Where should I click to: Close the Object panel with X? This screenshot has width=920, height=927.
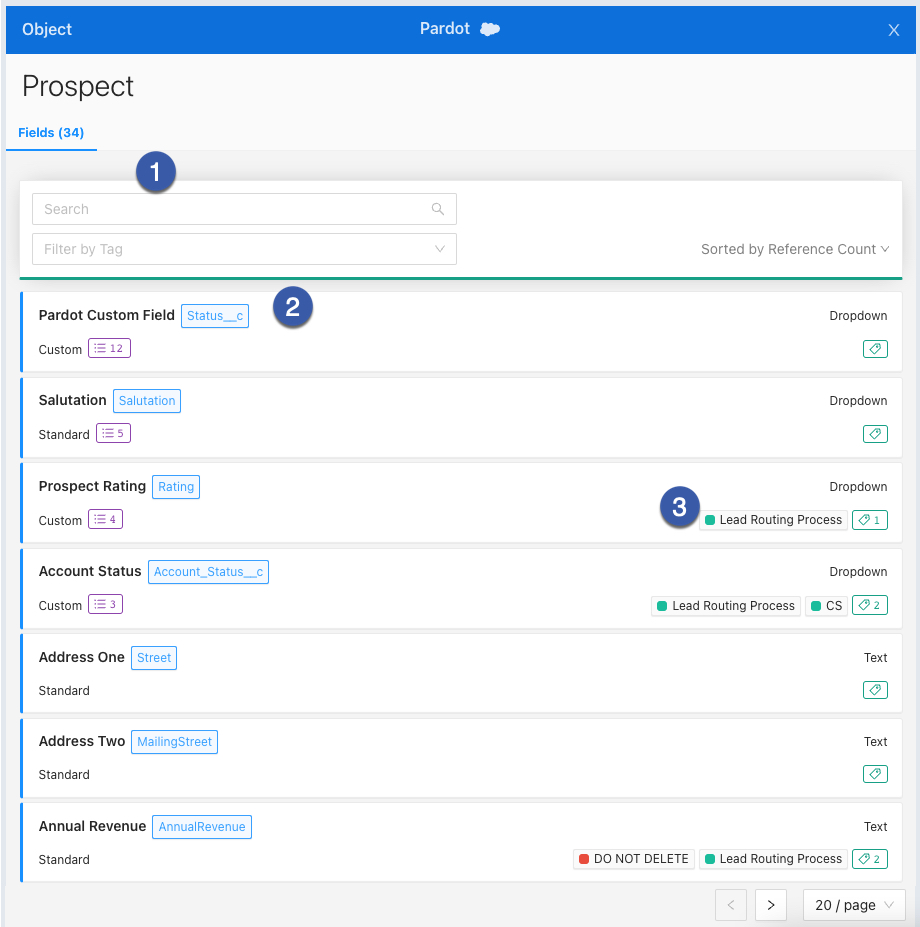click(x=893, y=30)
